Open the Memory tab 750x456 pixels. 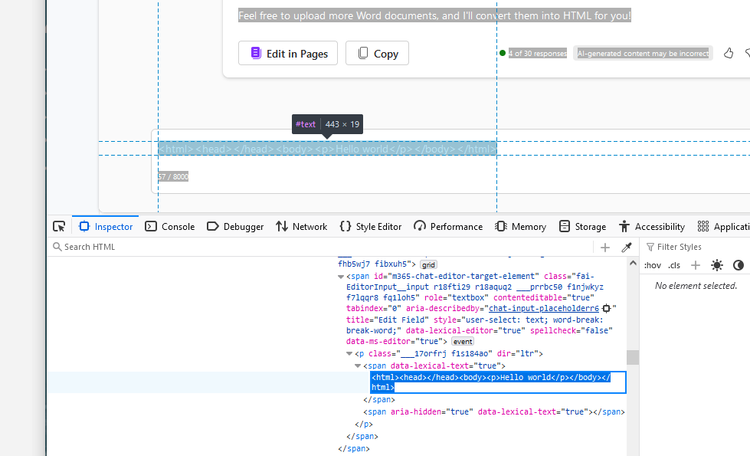(x=520, y=226)
